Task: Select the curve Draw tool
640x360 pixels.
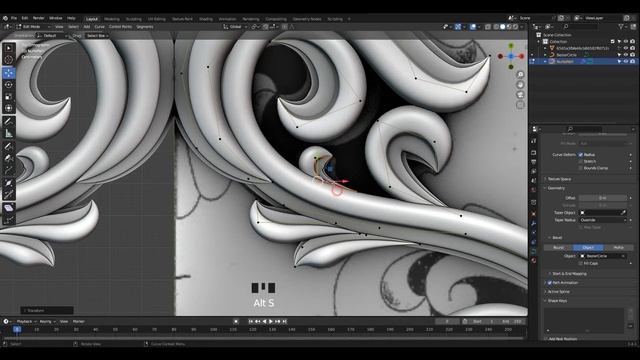Action: pyautogui.click(x=9, y=146)
